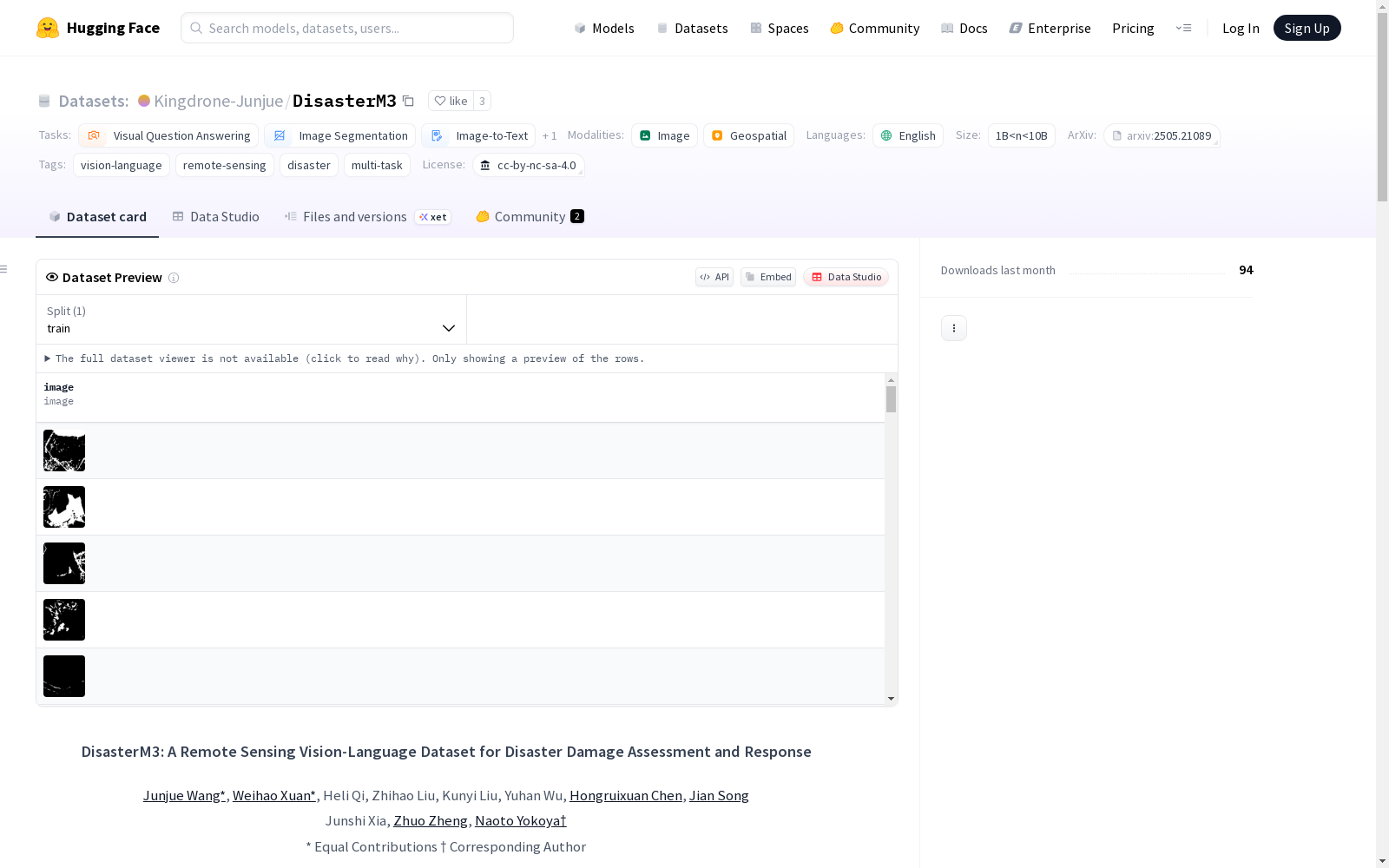Open Docs in the top navigation
Screen dimensions: 1389x868
pos(964,28)
